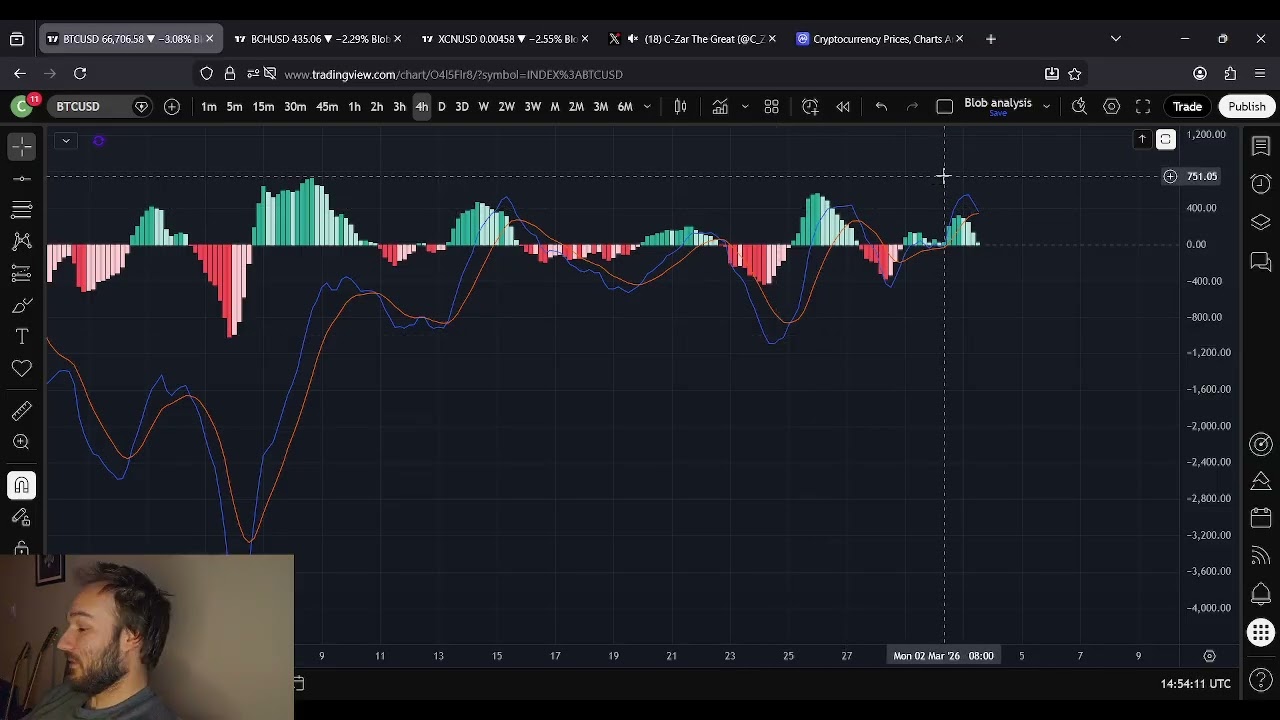The image size is (1280, 720).
Task: Move the pane up with arrow
Action: pyautogui.click(x=1142, y=139)
